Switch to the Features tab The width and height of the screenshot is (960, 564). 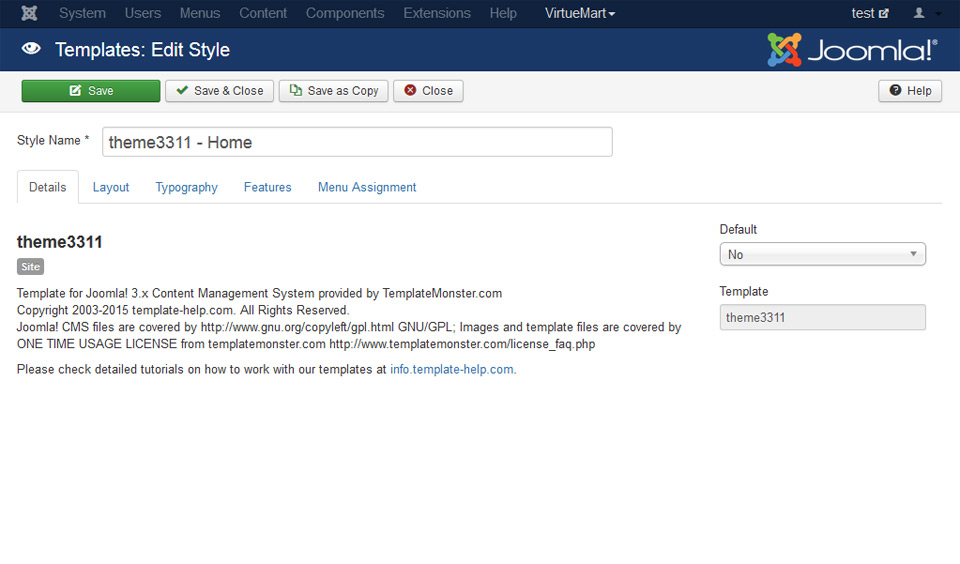pyautogui.click(x=268, y=187)
